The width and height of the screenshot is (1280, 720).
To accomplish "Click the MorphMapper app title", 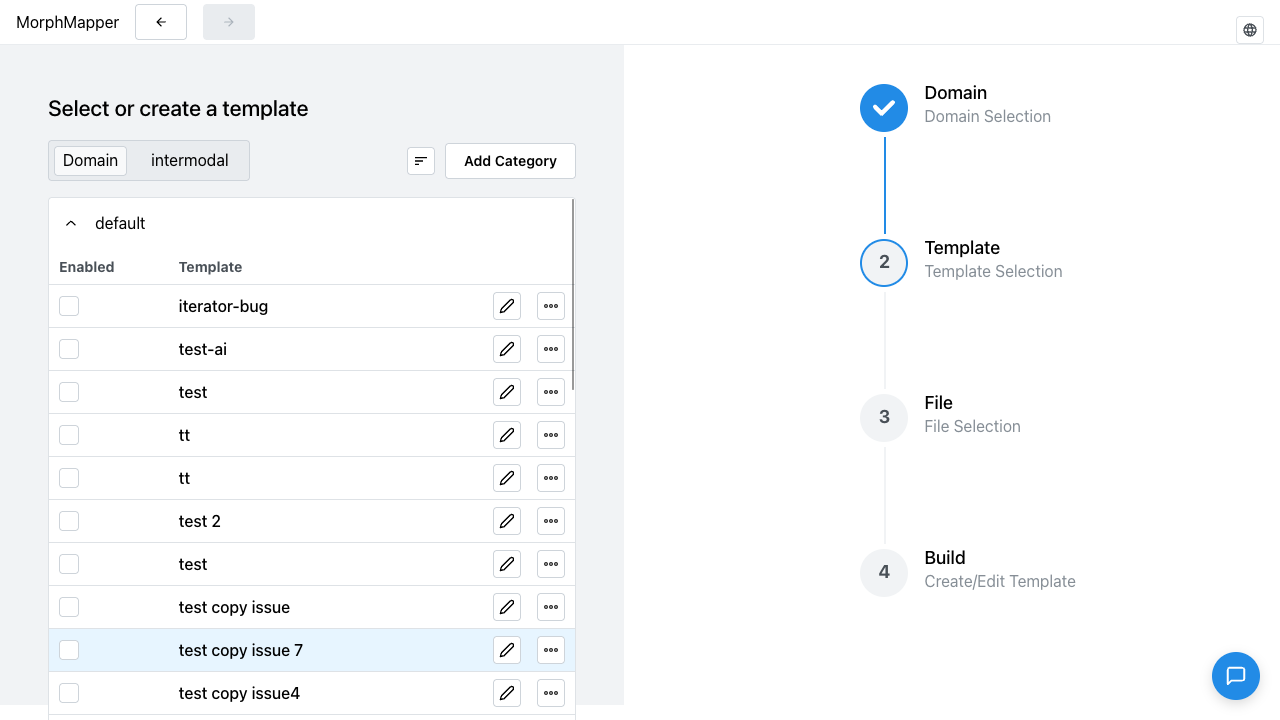I will [68, 22].
